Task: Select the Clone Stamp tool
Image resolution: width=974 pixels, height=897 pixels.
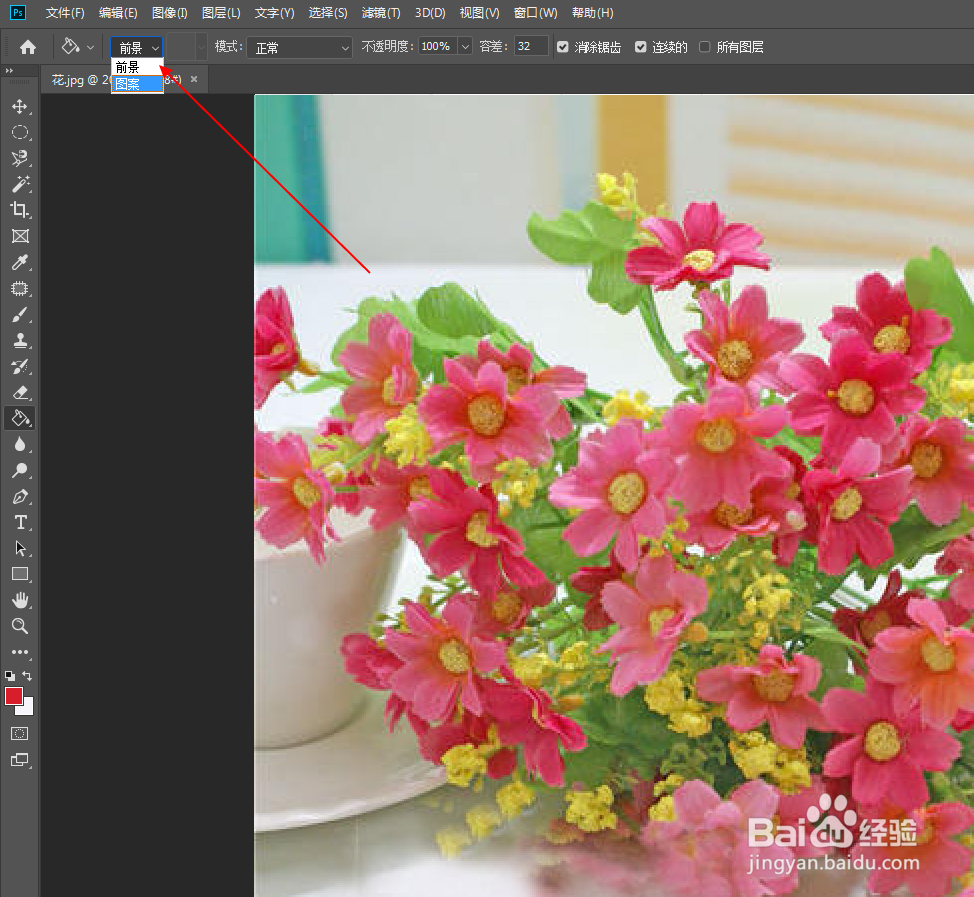Action: (x=20, y=340)
